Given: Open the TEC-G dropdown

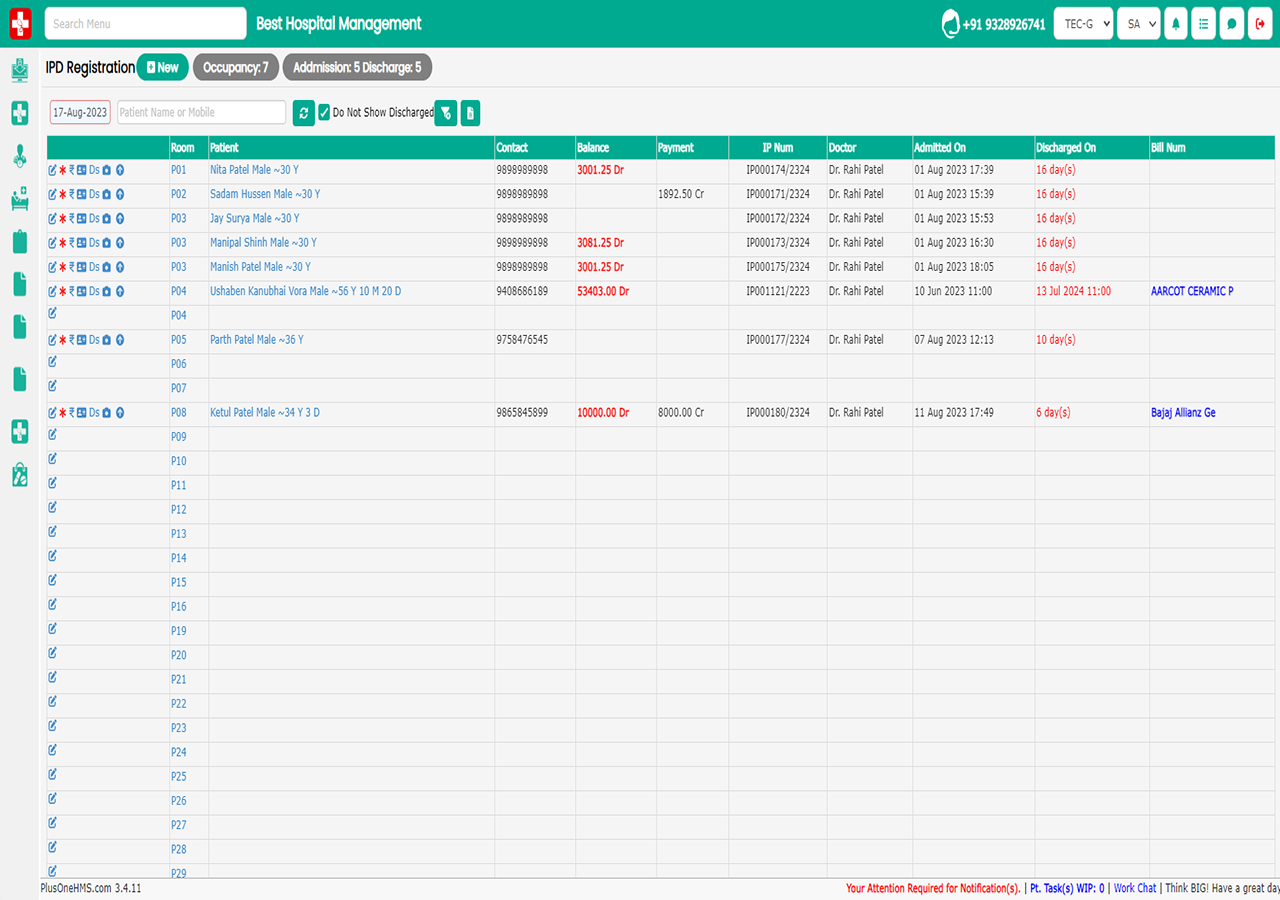Looking at the screenshot, I should [x=1083, y=24].
